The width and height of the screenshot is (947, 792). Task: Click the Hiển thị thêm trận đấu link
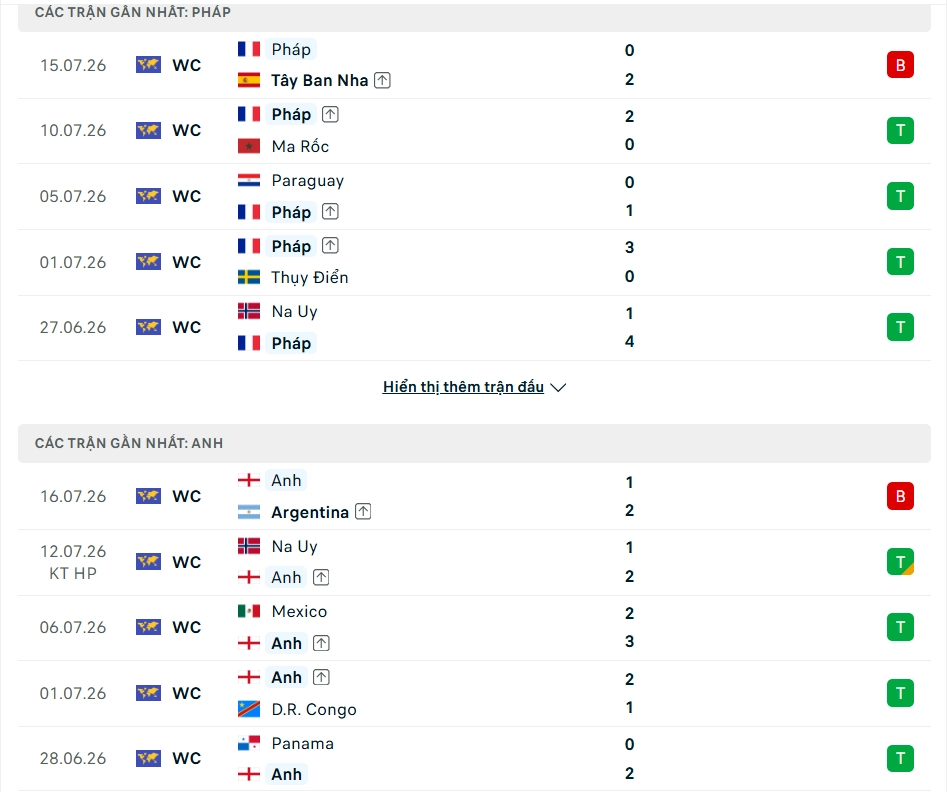tap(463, 387)
